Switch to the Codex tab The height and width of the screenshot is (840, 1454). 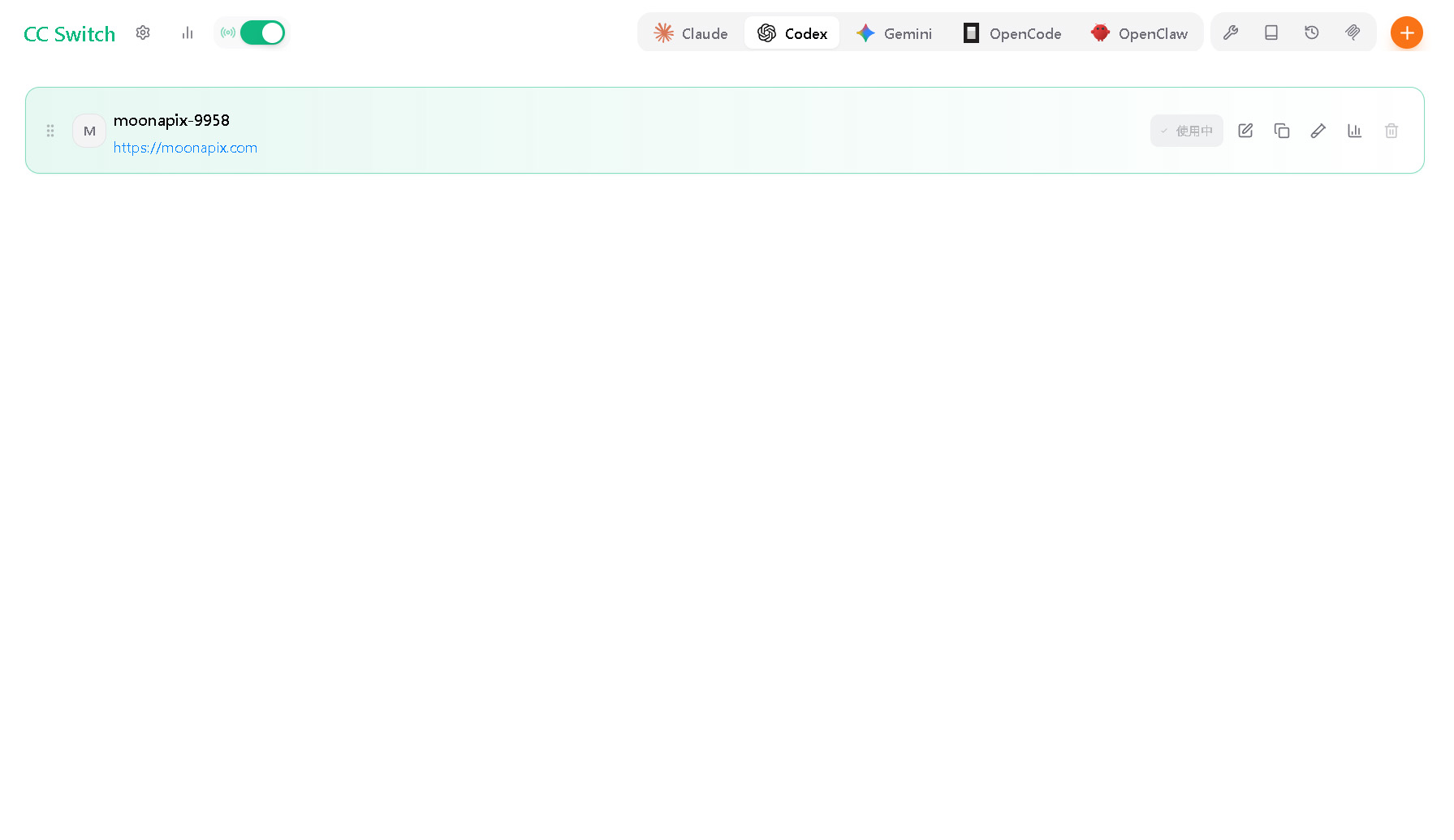pyautogui.click(x=792, y=33)
